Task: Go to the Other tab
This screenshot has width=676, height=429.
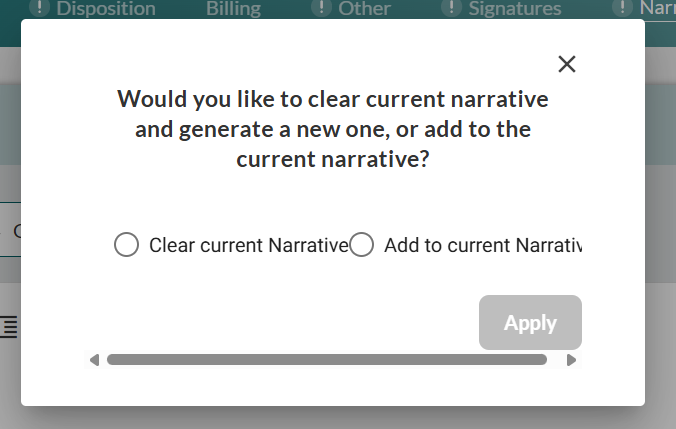Action: pyautogui.click(x=365, y=9)
